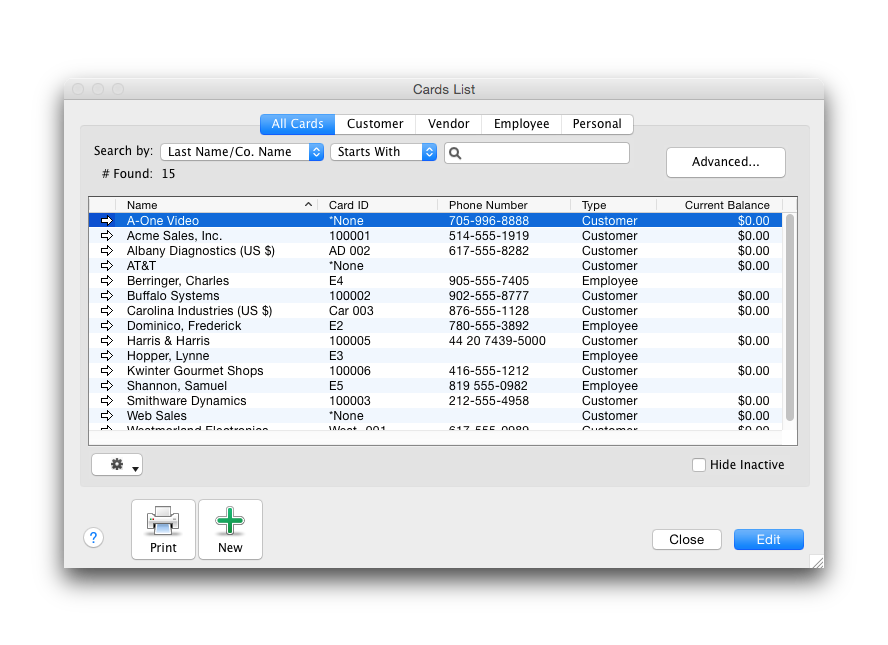Screen dimensions: 888x645
Task: Select the Employee tab
Action: tap(521, 124)
